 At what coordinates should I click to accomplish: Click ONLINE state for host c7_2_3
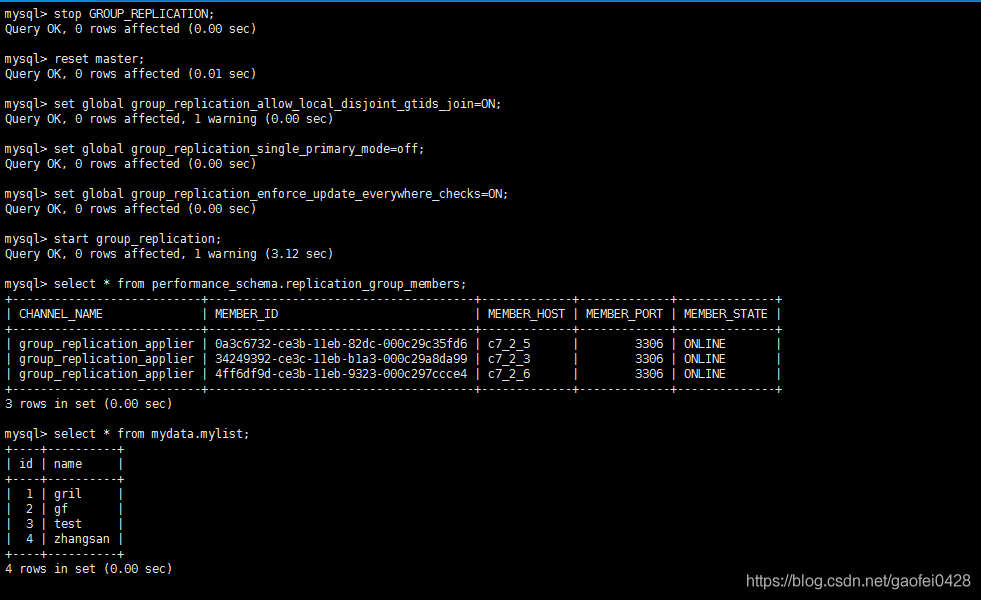pyautogui.click(x=704, y=359)
